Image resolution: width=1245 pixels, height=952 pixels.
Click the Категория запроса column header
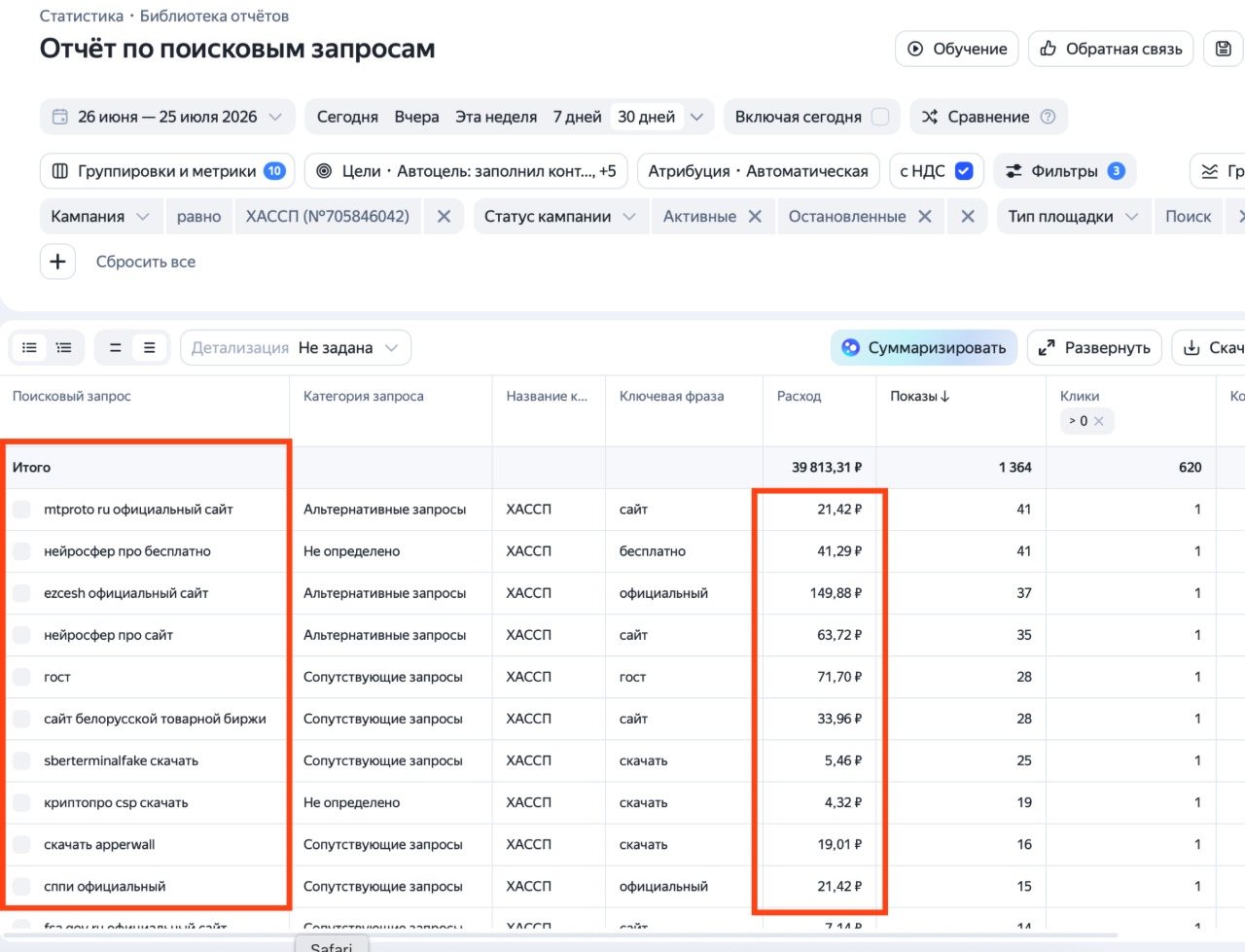[364, 396]
